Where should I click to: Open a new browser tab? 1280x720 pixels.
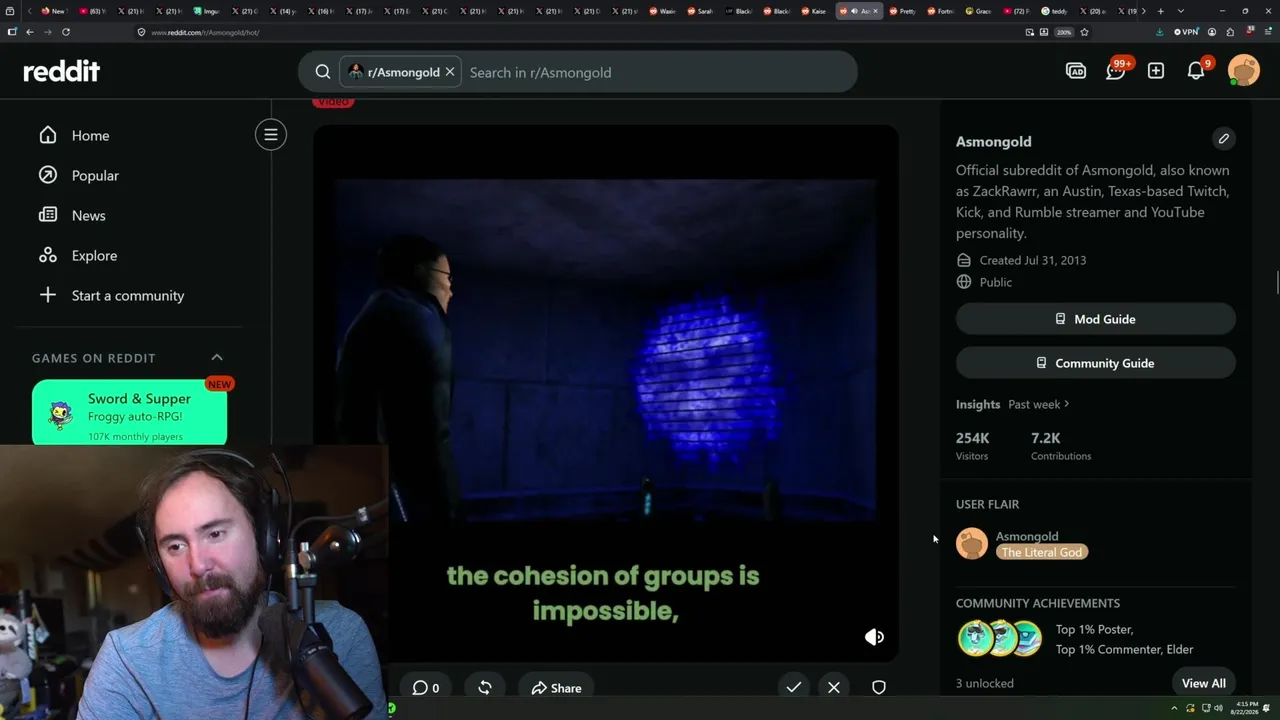tap(1160, 11)
